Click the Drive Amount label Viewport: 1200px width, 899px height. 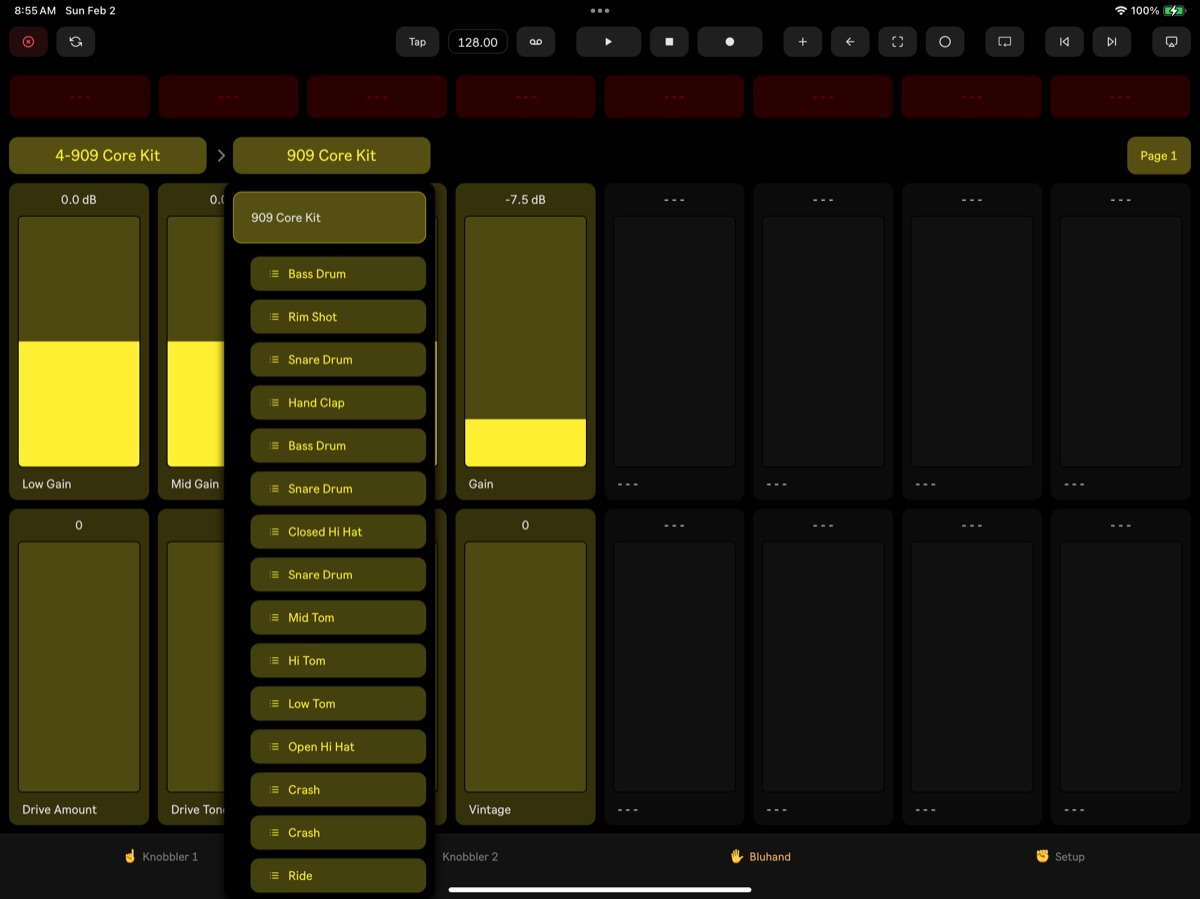pyautogui.click(x=60, y=810)
